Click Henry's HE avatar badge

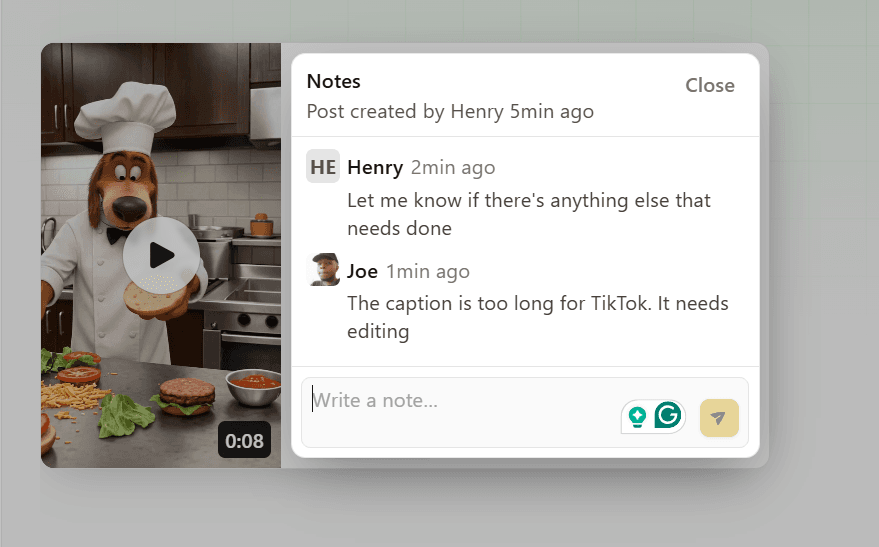point(323,166)
